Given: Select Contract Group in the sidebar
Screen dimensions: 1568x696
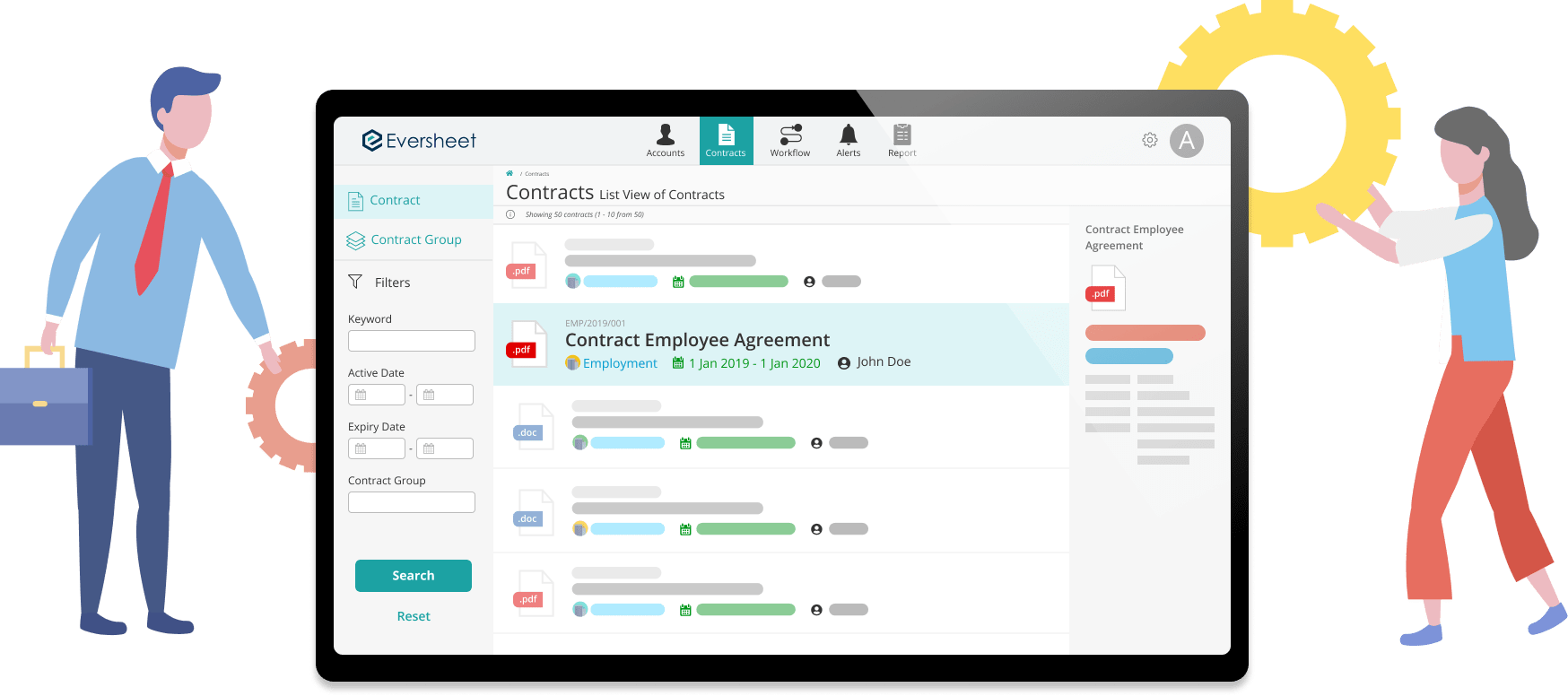Looking at the screenshot, I should pos(415,240).
